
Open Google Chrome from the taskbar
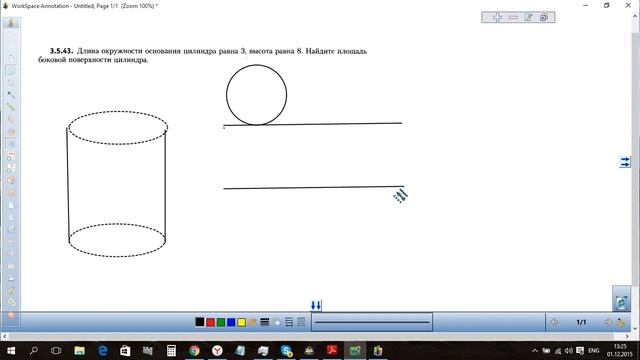pos(194,351)
